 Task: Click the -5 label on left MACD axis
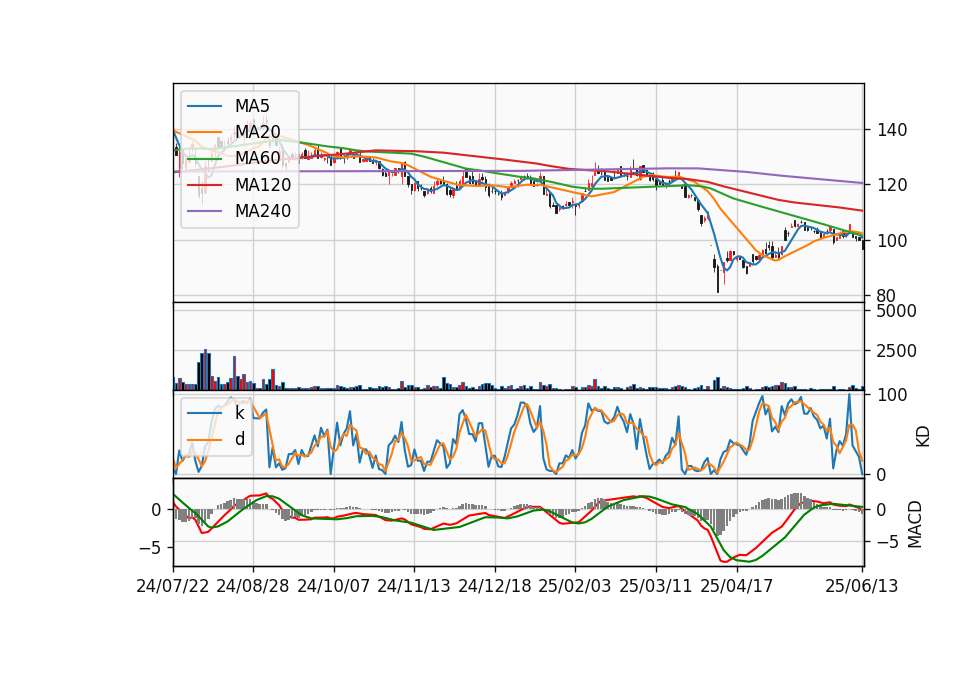pyautogui.click(x=149, y=547)
